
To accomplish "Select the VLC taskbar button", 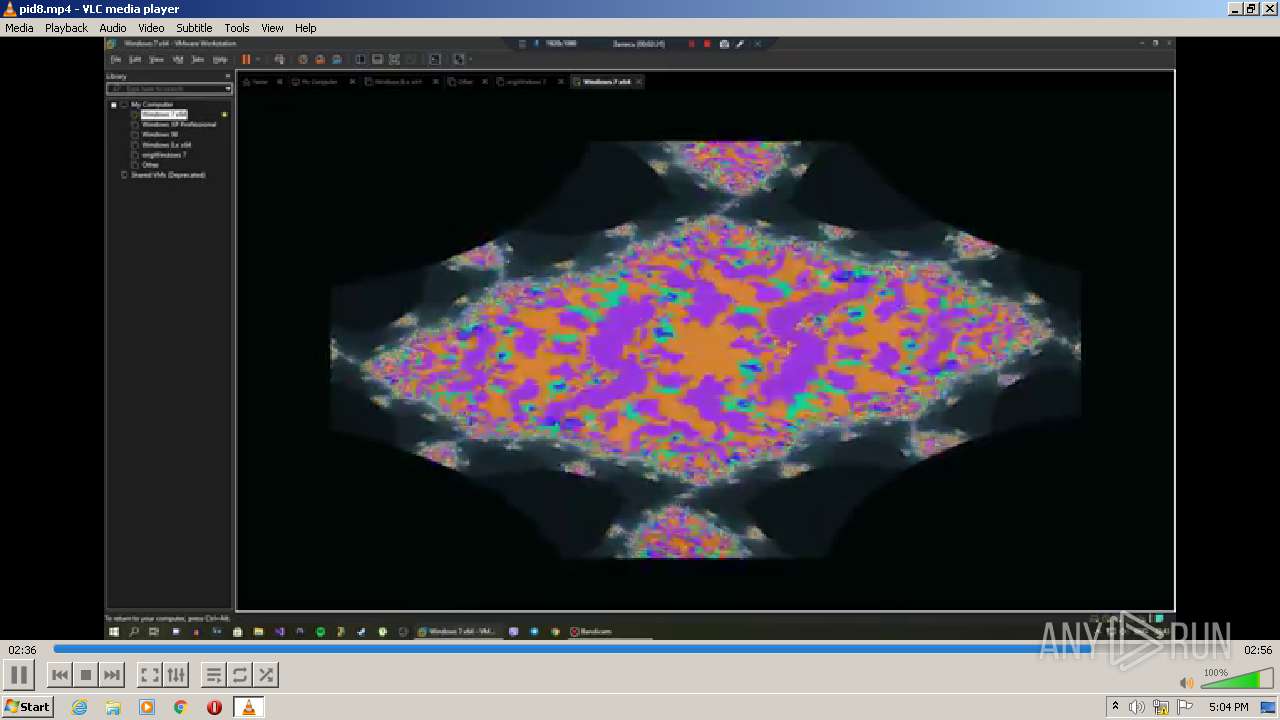I will [248, 707].
